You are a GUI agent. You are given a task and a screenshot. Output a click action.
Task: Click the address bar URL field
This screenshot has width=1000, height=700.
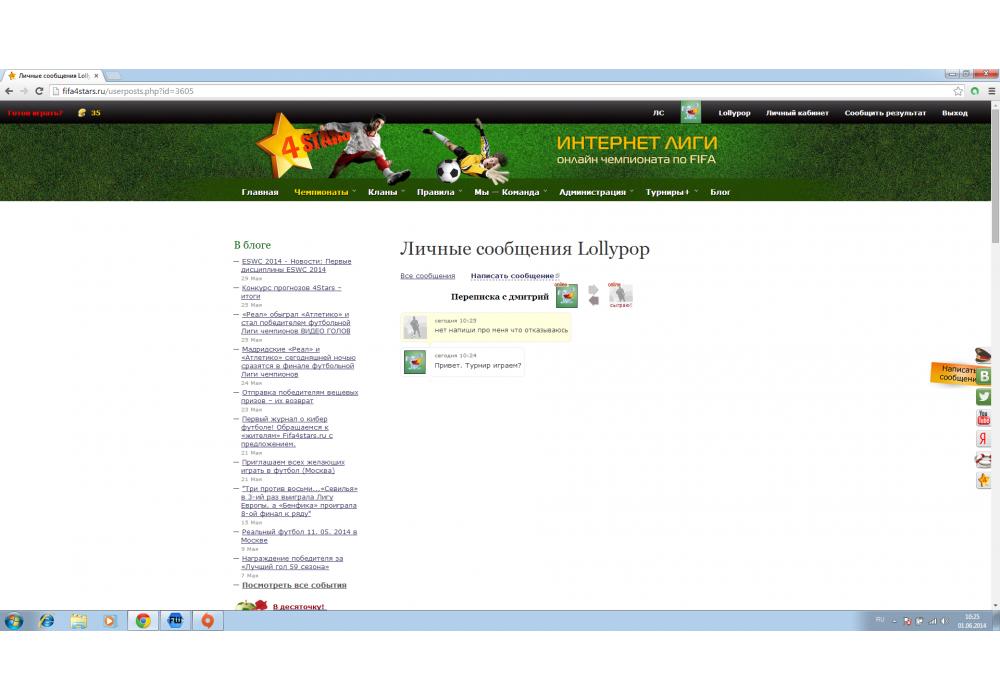click(497, 91)
